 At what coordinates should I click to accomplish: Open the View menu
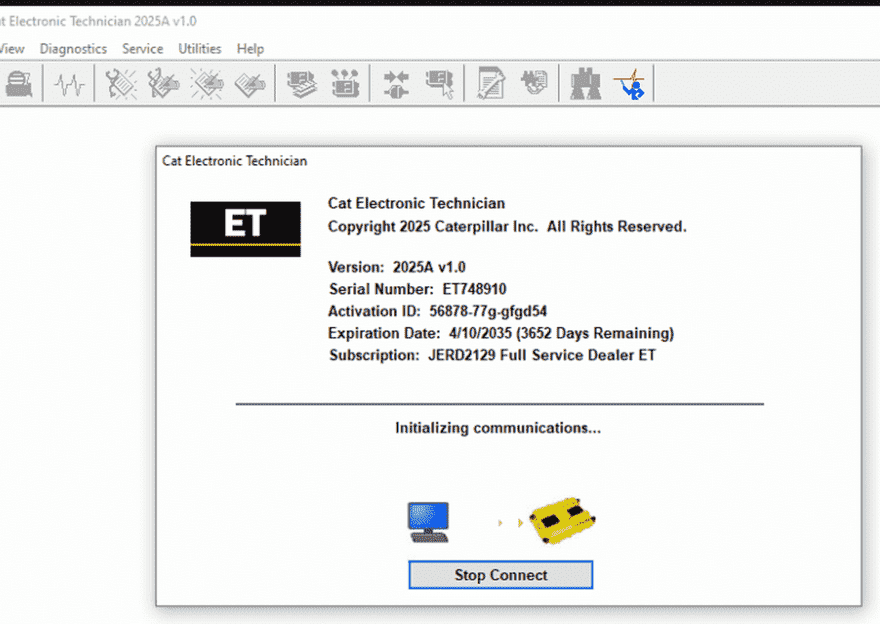[12, 48]
